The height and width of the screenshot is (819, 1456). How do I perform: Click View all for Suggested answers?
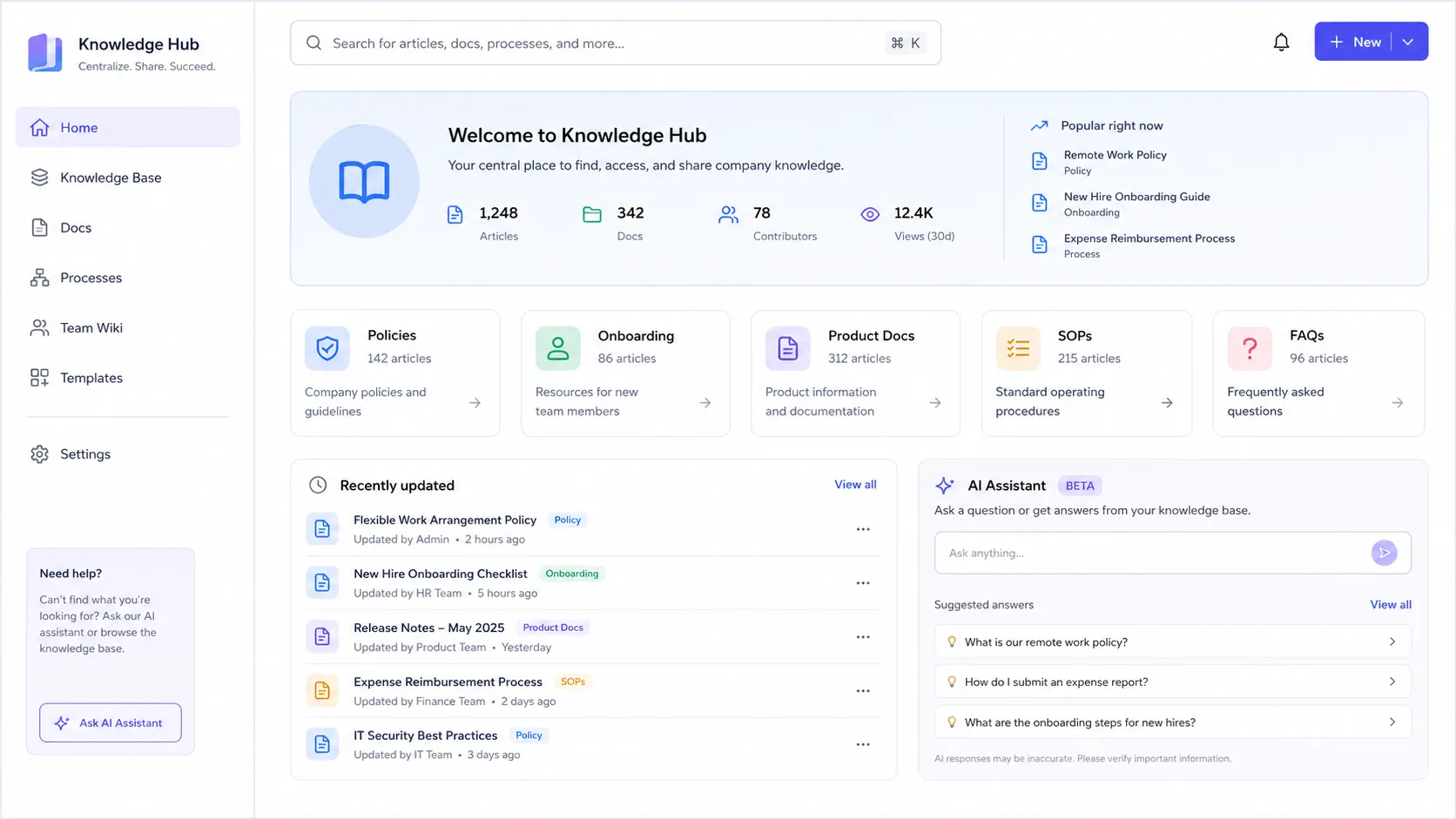pos(1391,604)
